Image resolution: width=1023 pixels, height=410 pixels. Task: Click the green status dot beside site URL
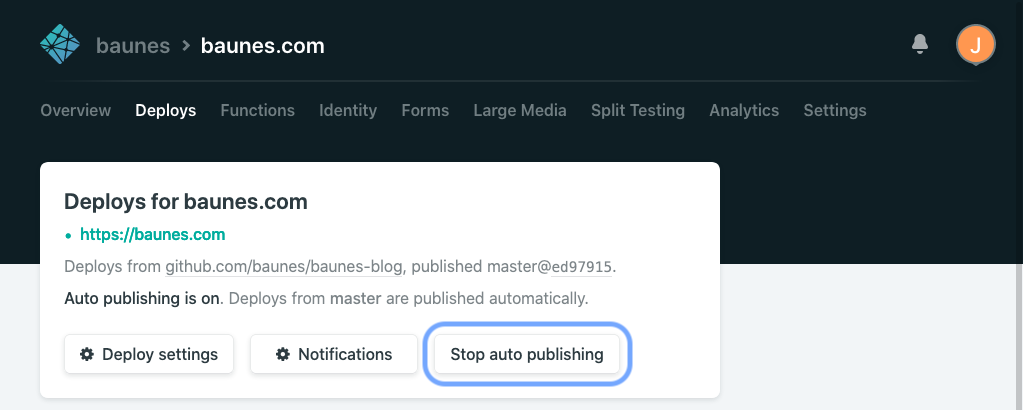coord(69,236)
